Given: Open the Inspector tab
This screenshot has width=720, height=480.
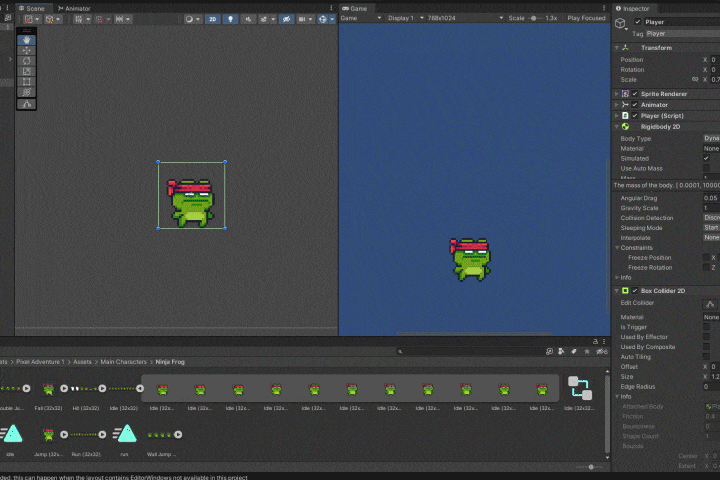Looking at the screenshot, I should (632, 8).
